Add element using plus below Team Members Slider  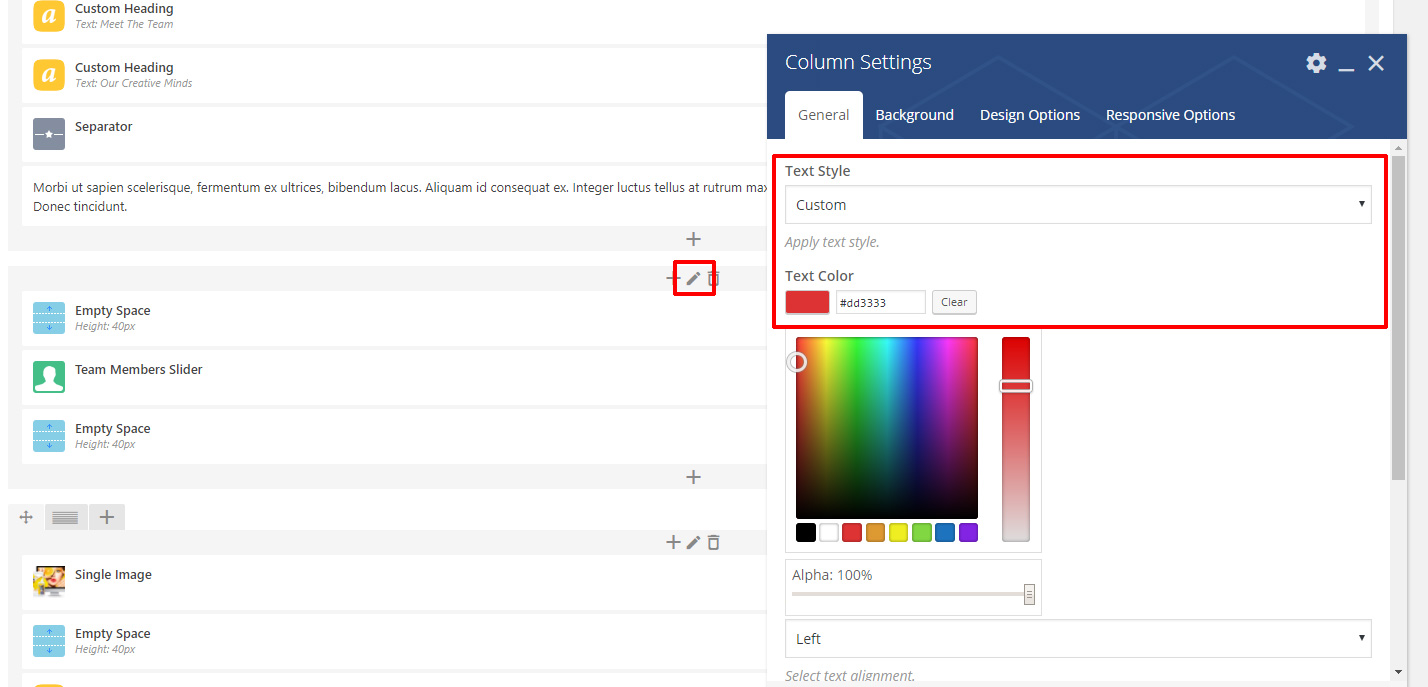pyautogui.click(x=693, y=477)
